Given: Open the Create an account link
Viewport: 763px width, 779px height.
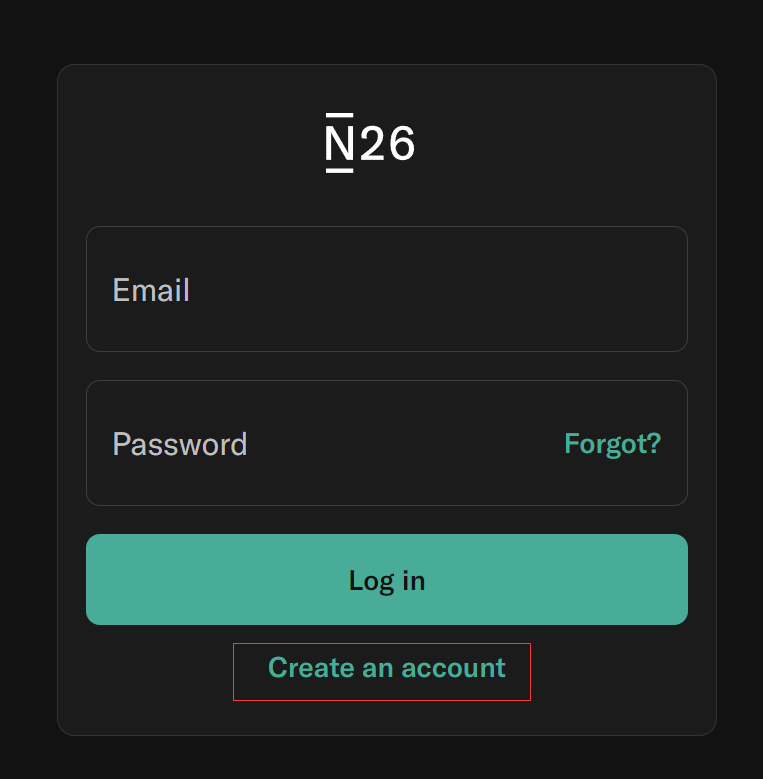Looking at the screenshot, I should coord(386,668).
